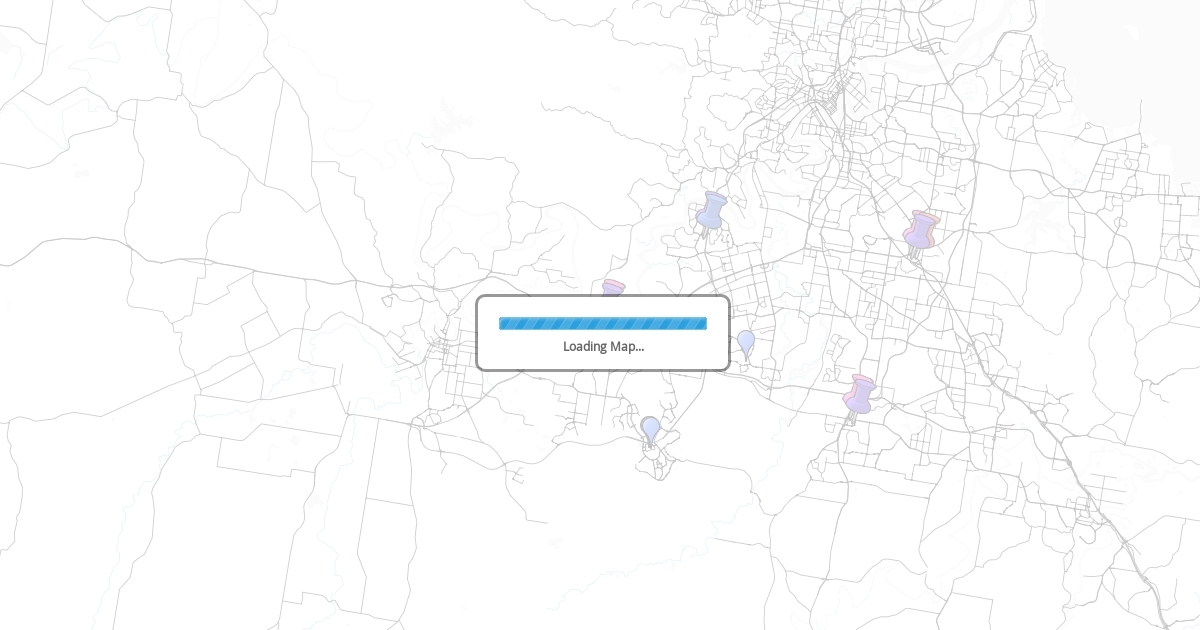Image resolution: width=1200 pixels, height=630 pixels.
Task: Click white space below the Loading Map text
Action: coord(603,361)
